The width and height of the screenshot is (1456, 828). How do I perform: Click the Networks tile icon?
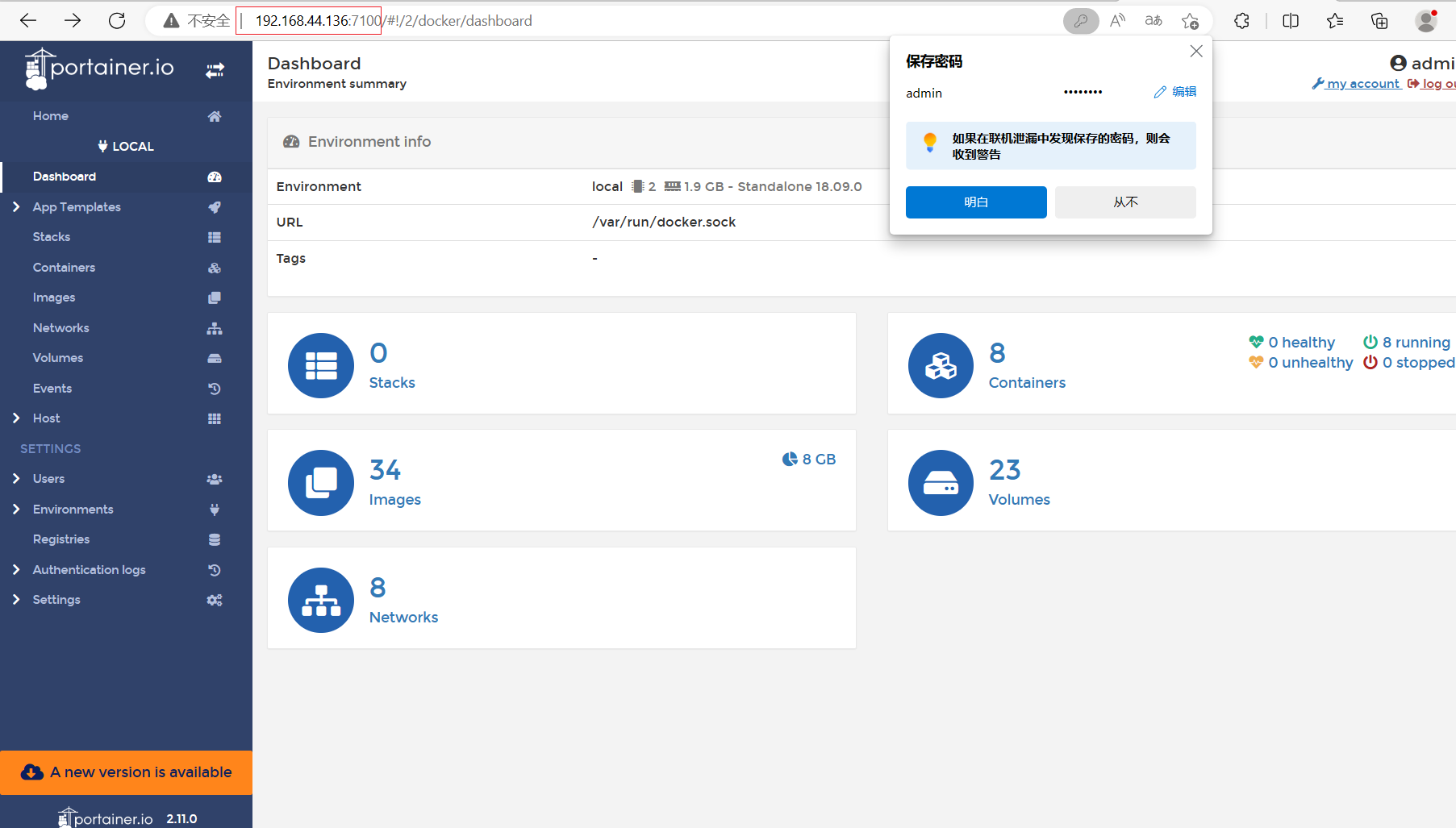(x=321, y=600)
